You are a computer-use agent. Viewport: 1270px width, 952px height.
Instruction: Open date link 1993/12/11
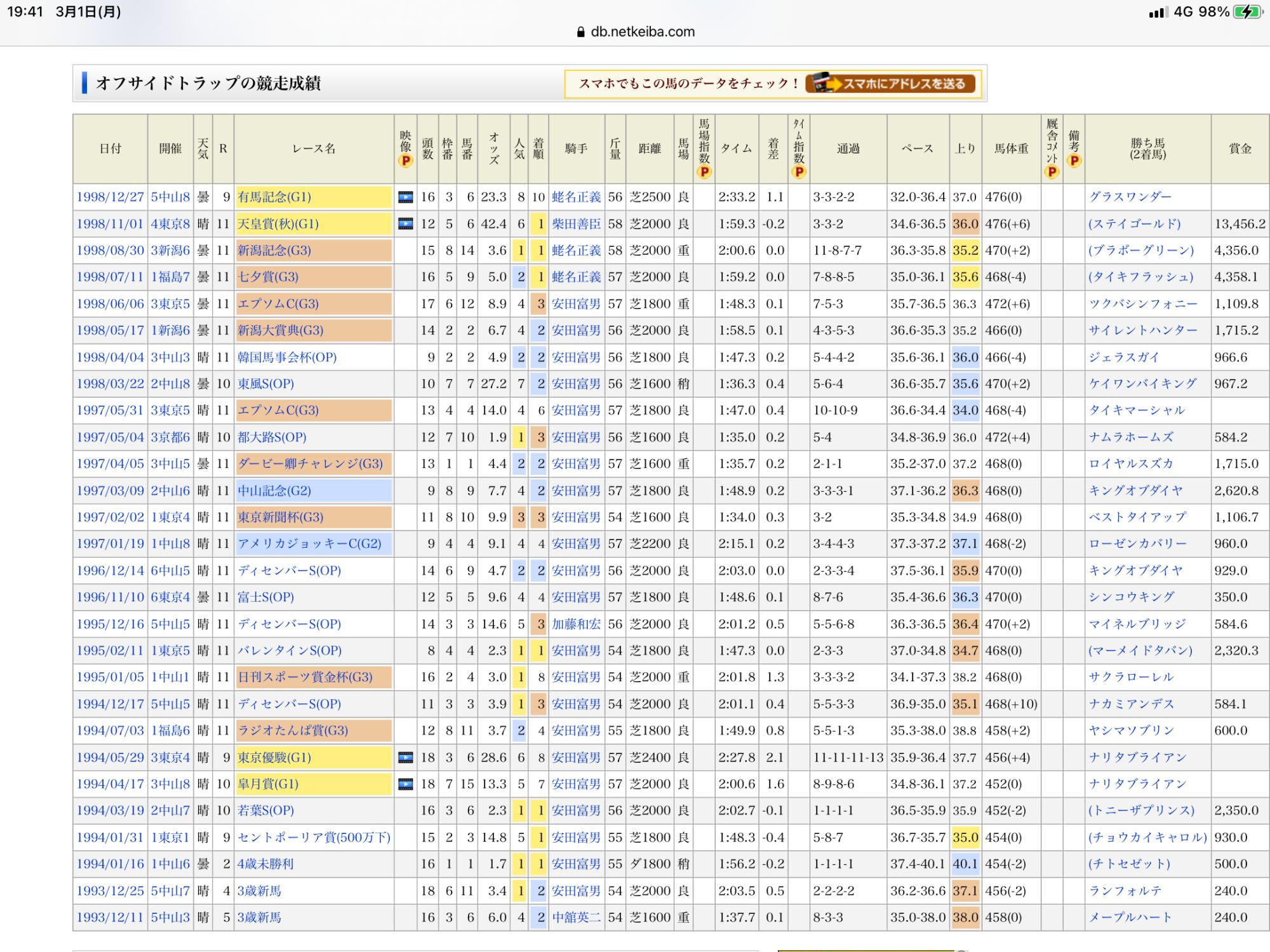tap(110, 917)
